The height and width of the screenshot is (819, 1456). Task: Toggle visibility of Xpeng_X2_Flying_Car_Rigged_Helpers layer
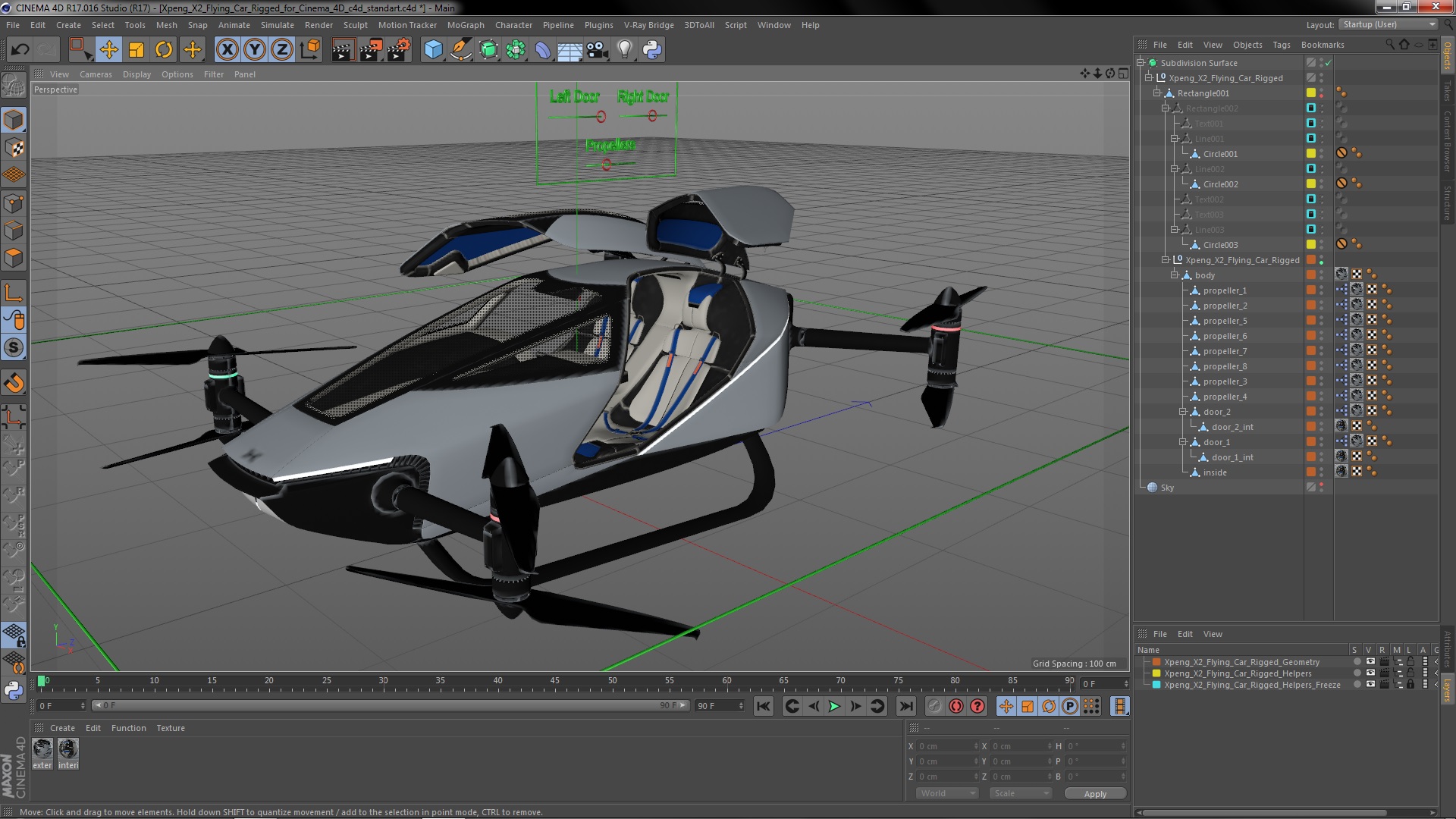pyautogui.click(x=1370, y=673)
